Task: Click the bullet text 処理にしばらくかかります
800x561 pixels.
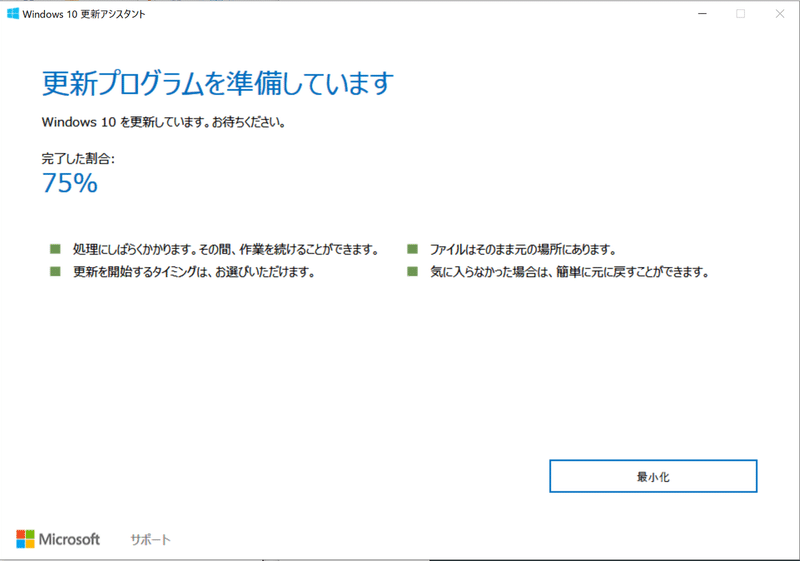Action: 134,249
